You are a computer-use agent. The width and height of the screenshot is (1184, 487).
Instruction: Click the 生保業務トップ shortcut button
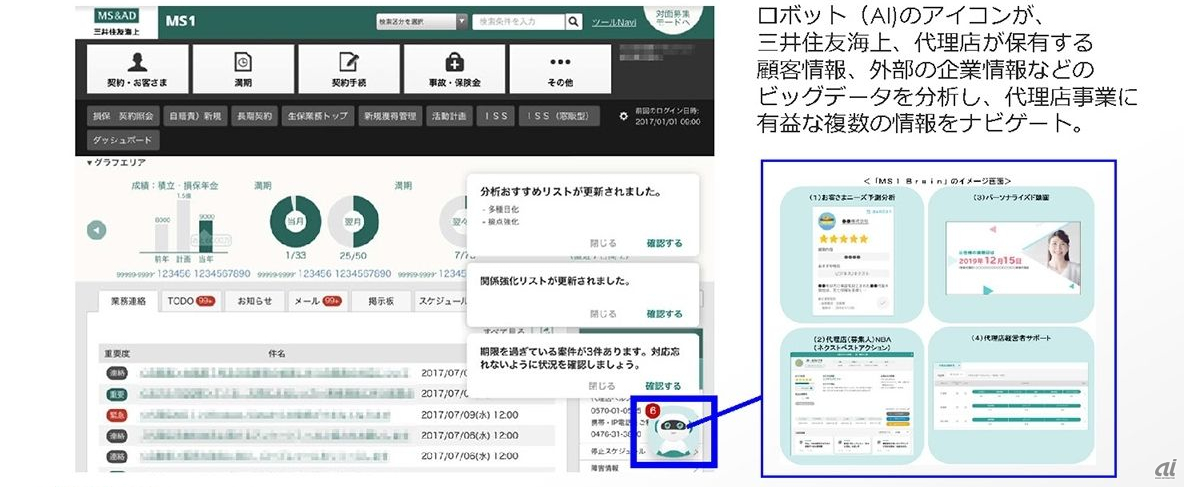pos(317,117)
